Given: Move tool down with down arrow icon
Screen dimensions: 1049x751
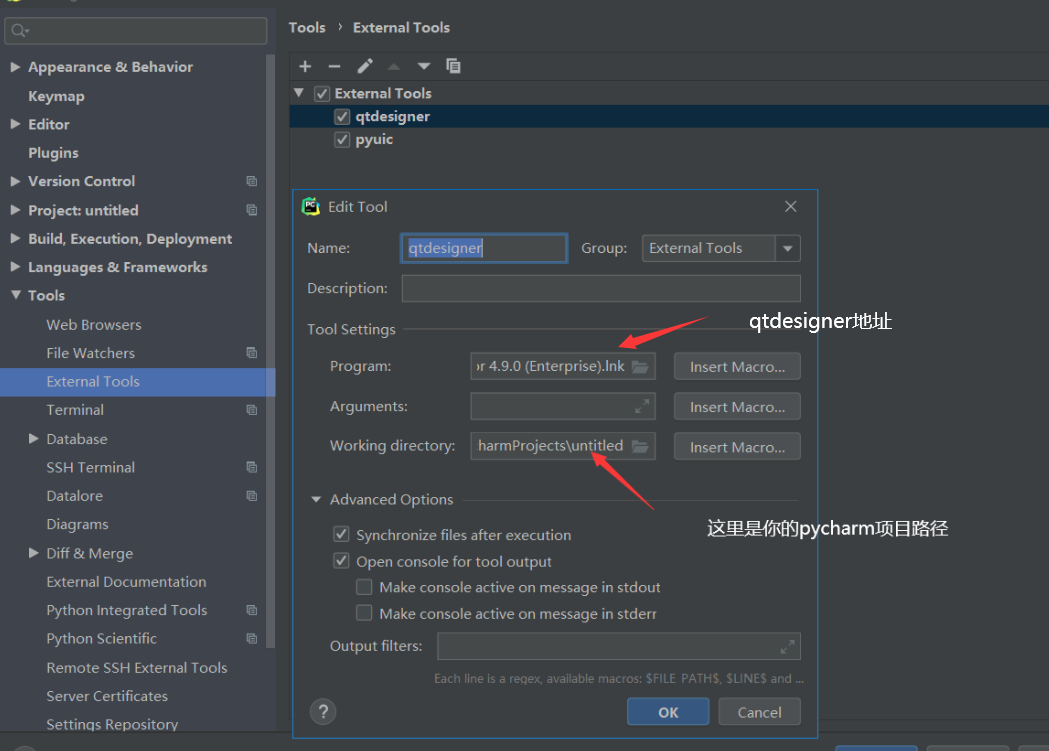Looking at the screenshot, I should [x=423, y=66].
